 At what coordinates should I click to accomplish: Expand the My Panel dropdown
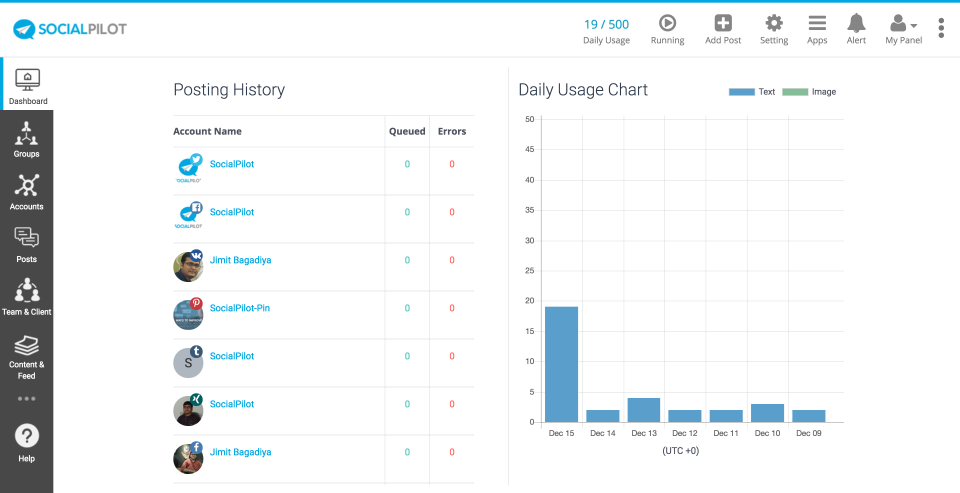904,28
